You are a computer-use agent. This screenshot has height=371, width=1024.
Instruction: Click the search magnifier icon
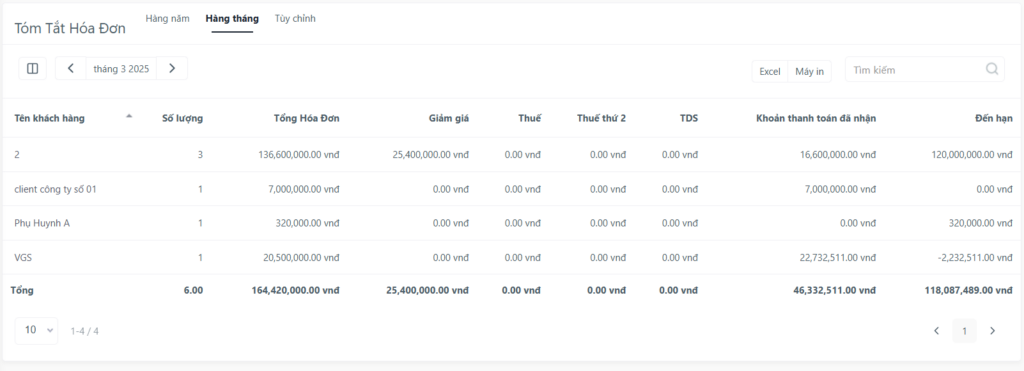(x=992, y=69)
